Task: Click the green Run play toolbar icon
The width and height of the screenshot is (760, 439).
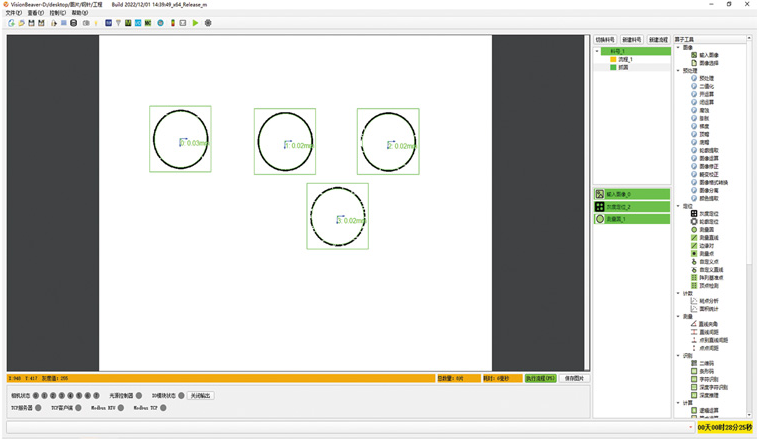Action: click(196, 23)
